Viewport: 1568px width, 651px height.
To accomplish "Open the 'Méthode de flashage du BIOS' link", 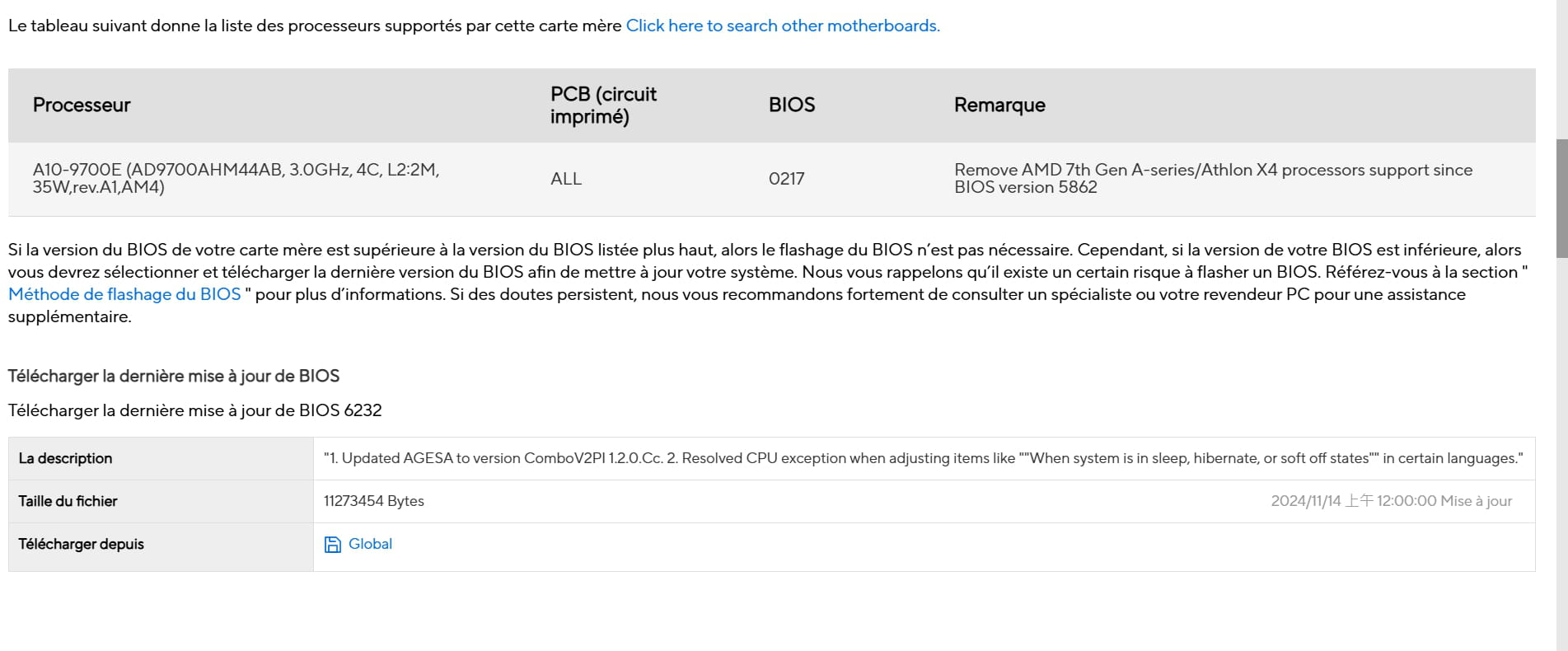I will coord(124,294).
